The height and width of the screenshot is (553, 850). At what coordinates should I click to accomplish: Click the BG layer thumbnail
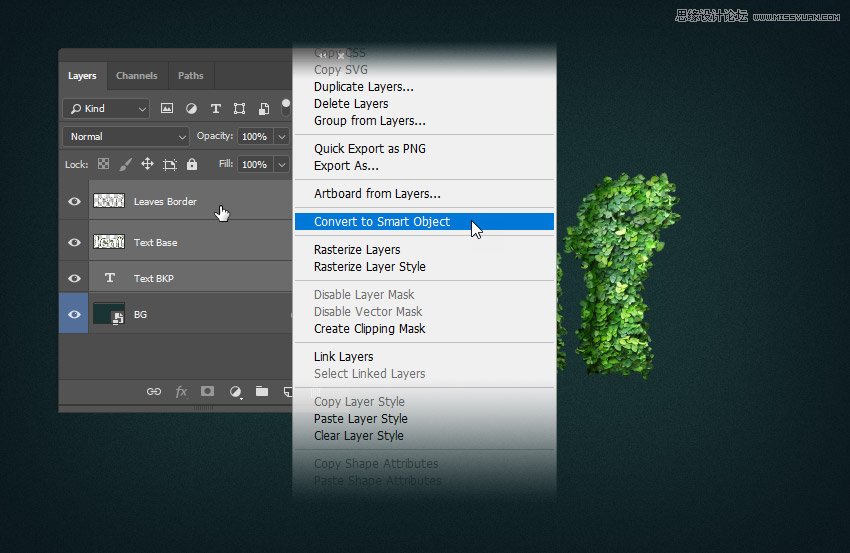(x=108, y=314)
